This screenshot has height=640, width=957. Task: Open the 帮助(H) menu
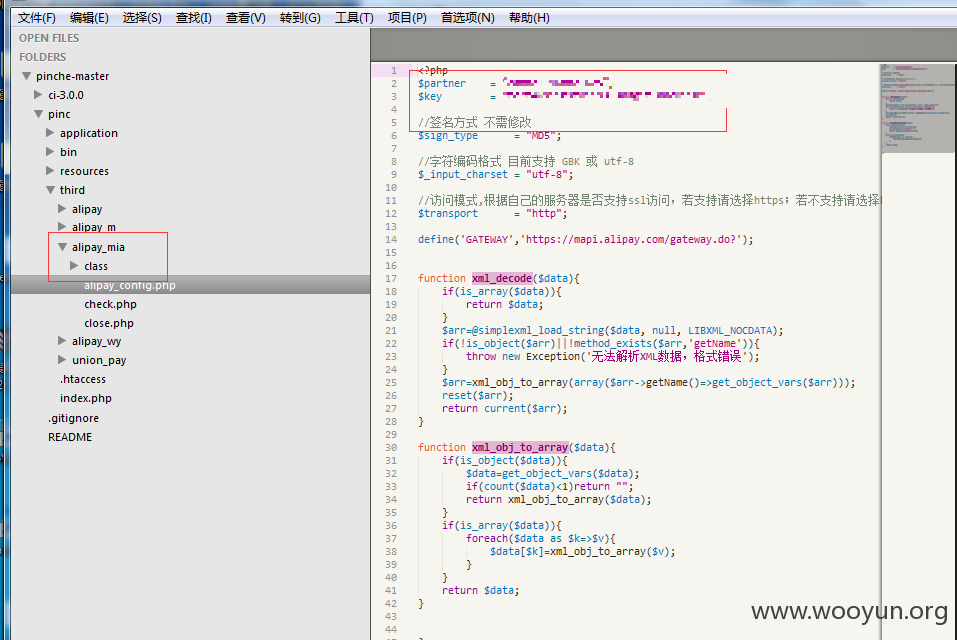[x=529, y=18]
